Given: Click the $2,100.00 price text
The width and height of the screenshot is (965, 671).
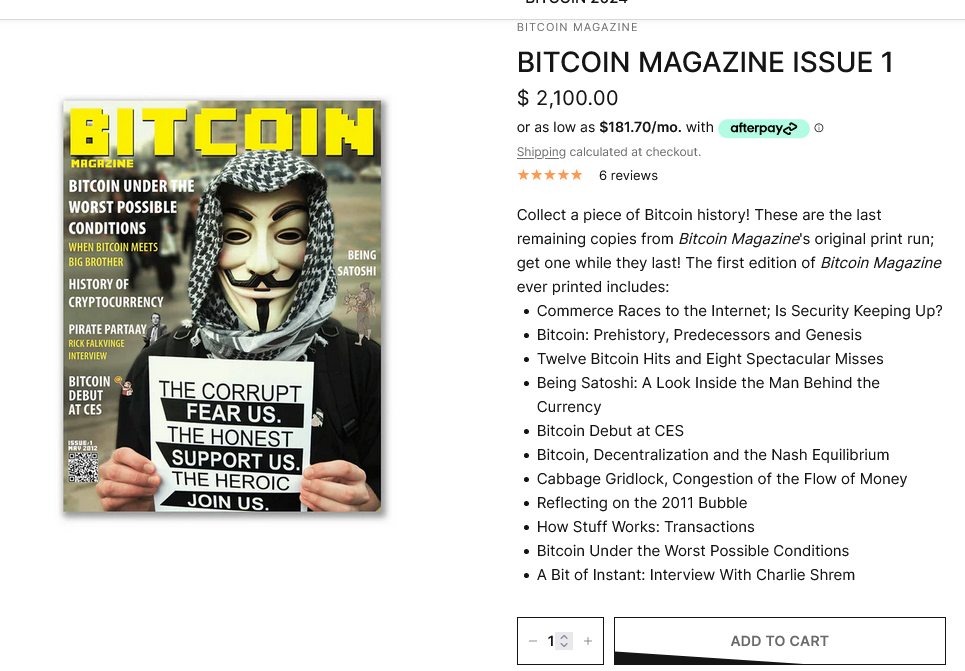Looking at the screenshot, I should coord(567,98).
